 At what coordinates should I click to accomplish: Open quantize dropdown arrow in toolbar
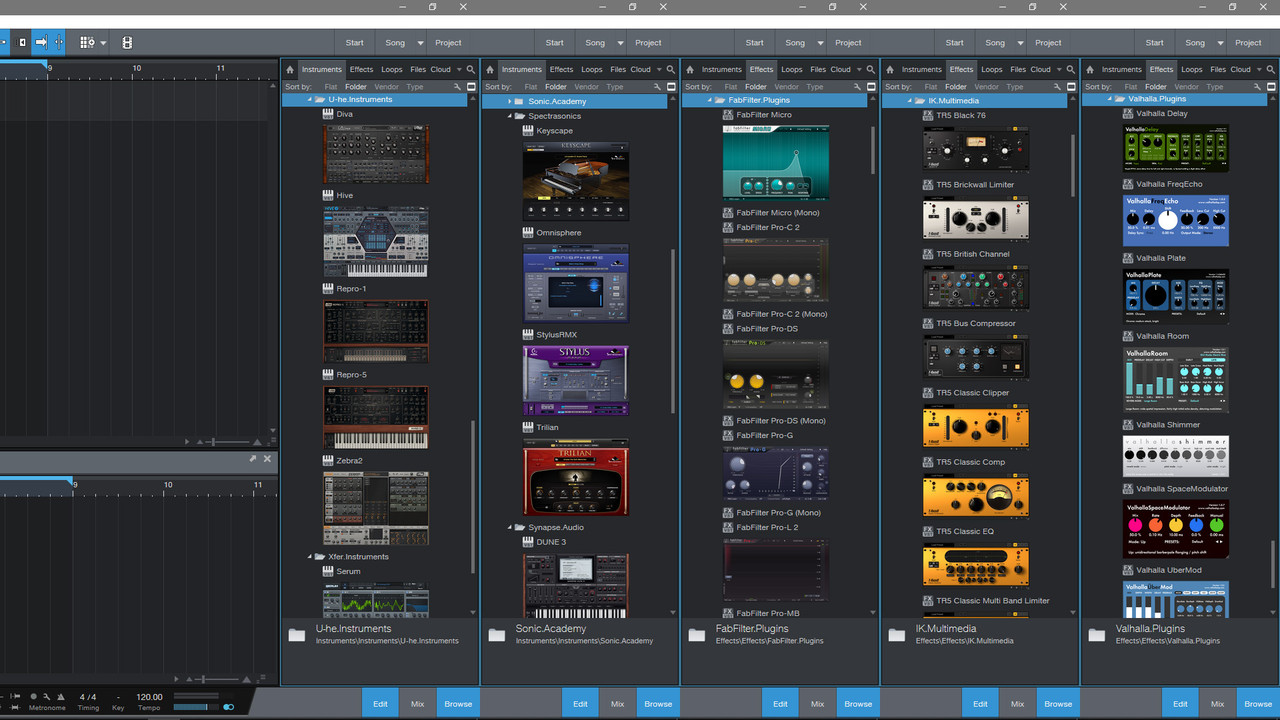click(103, 43)
